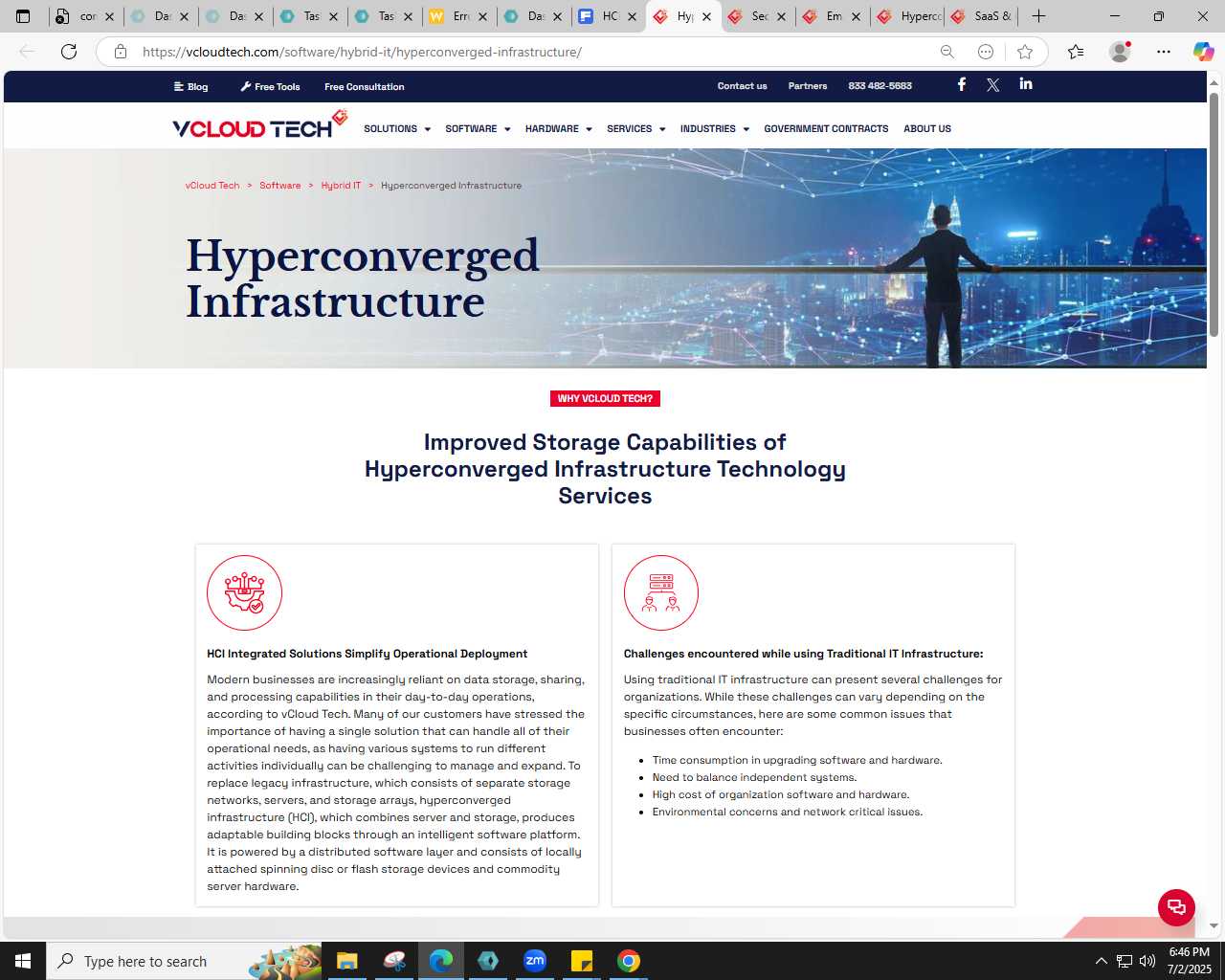Viewport: 1225px width, 980px height.
Task: Open Google Chrome from taskbar
Action: pyautogui.click(x=629, y=961)
